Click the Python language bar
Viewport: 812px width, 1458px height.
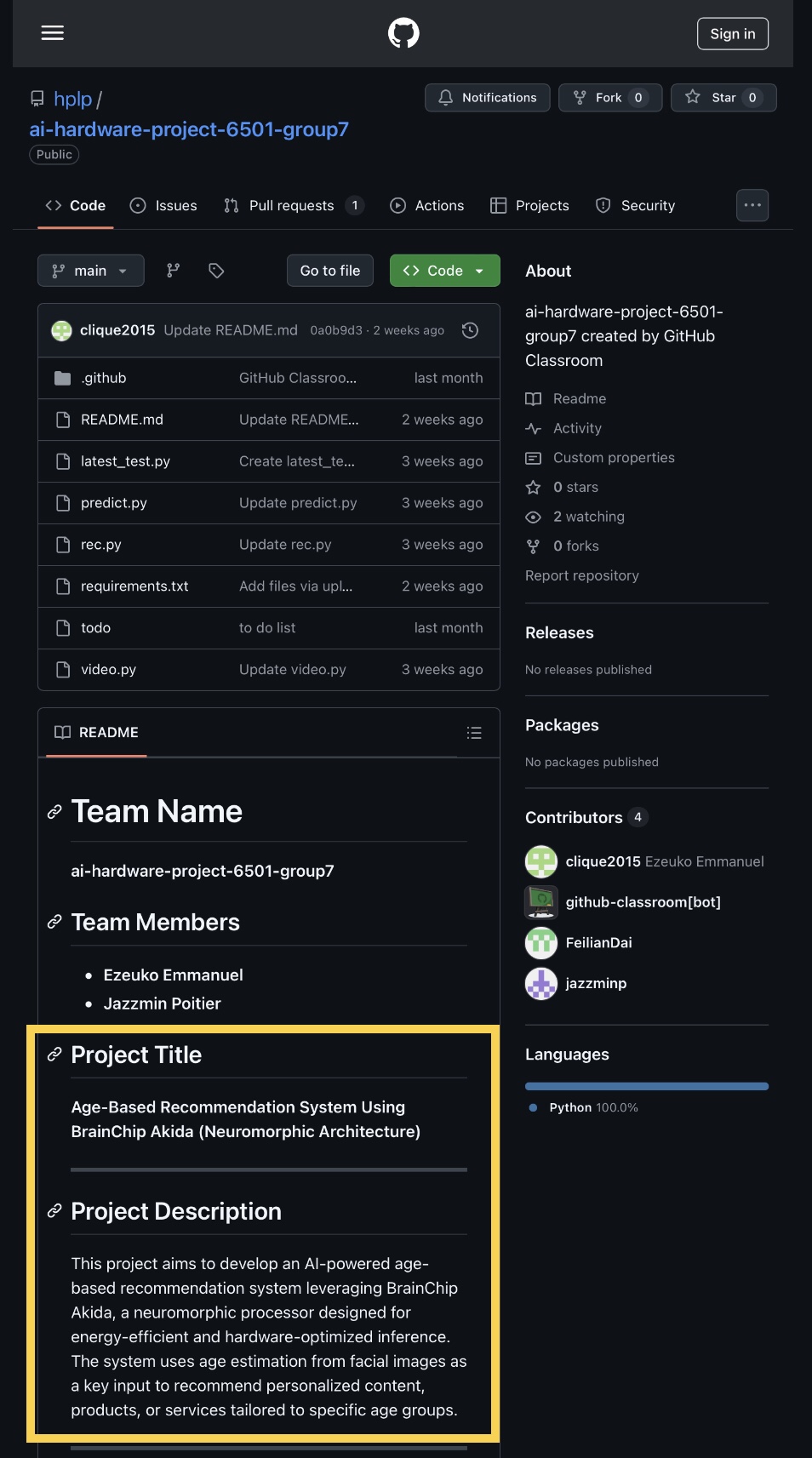coord(647,1086)
